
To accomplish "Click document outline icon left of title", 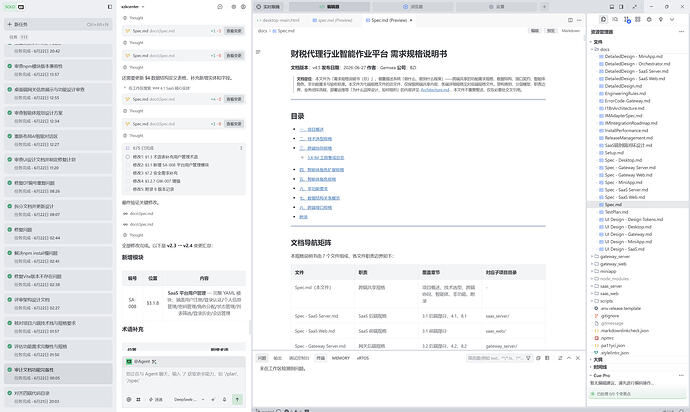I will pyautogui.click(x=258, y=52).
